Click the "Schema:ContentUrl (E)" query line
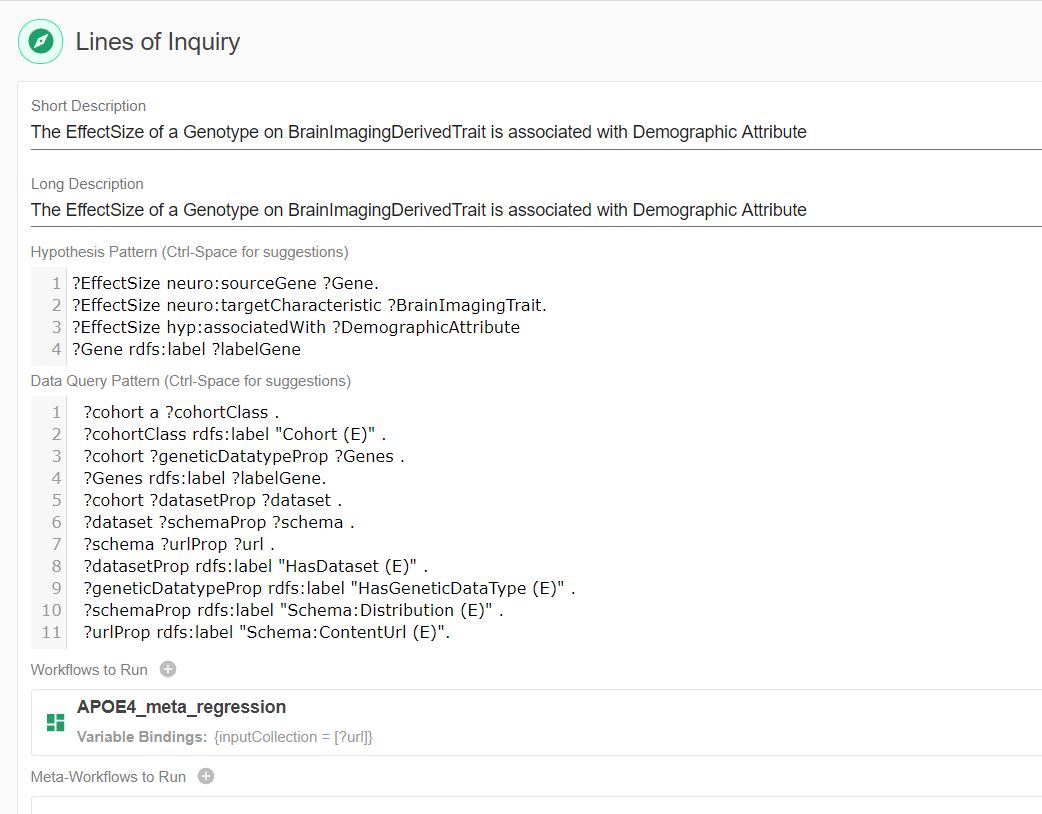 click(267, 632)
